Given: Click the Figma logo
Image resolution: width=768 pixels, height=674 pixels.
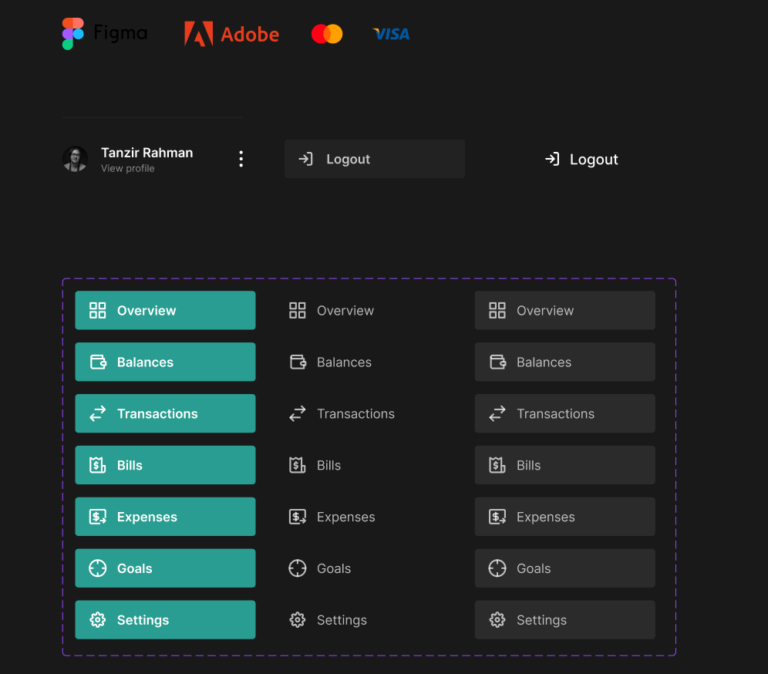Looking at the screenshot, I should pyautogui.click(x=104, y=33).
